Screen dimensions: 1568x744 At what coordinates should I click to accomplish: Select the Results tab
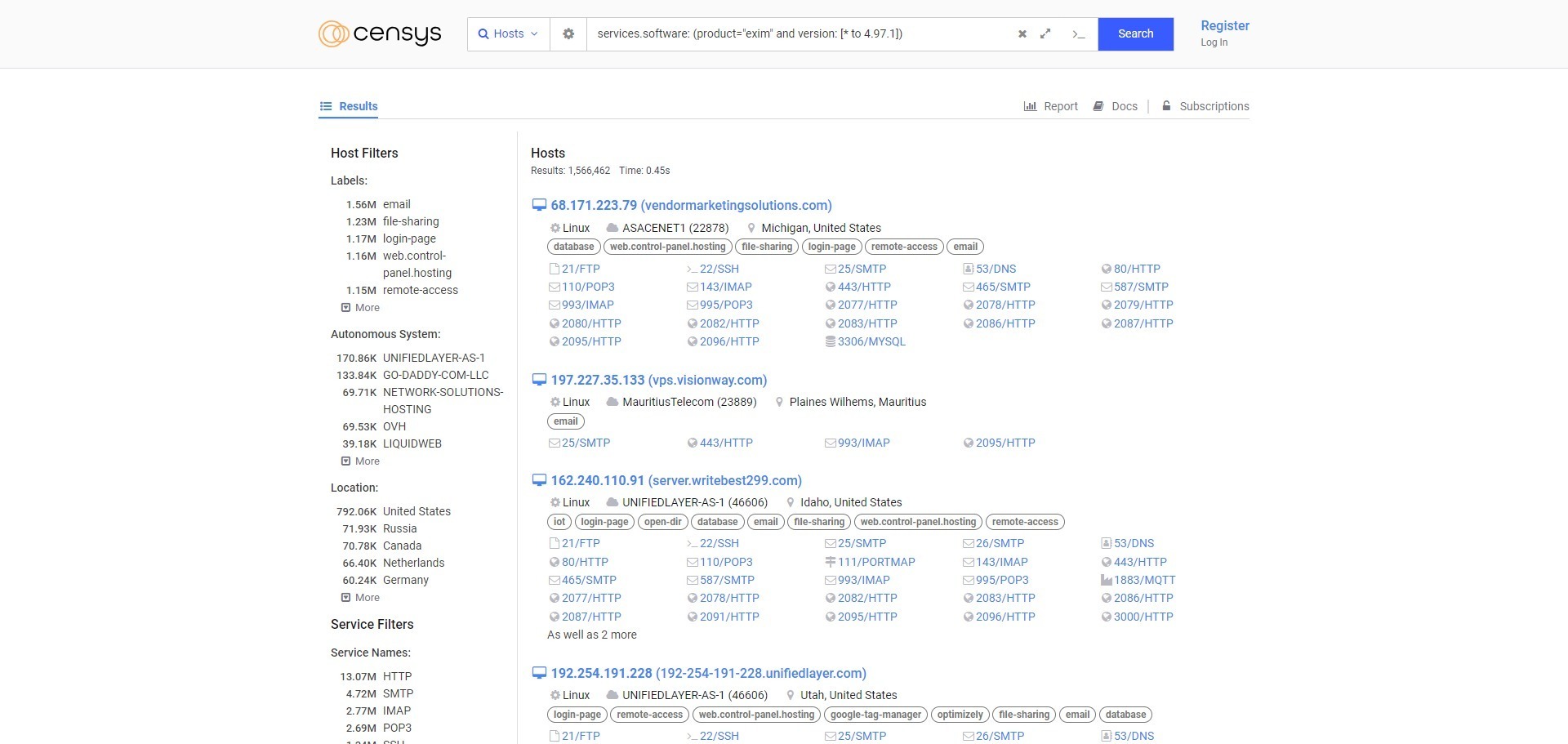(x=349, y=106)
